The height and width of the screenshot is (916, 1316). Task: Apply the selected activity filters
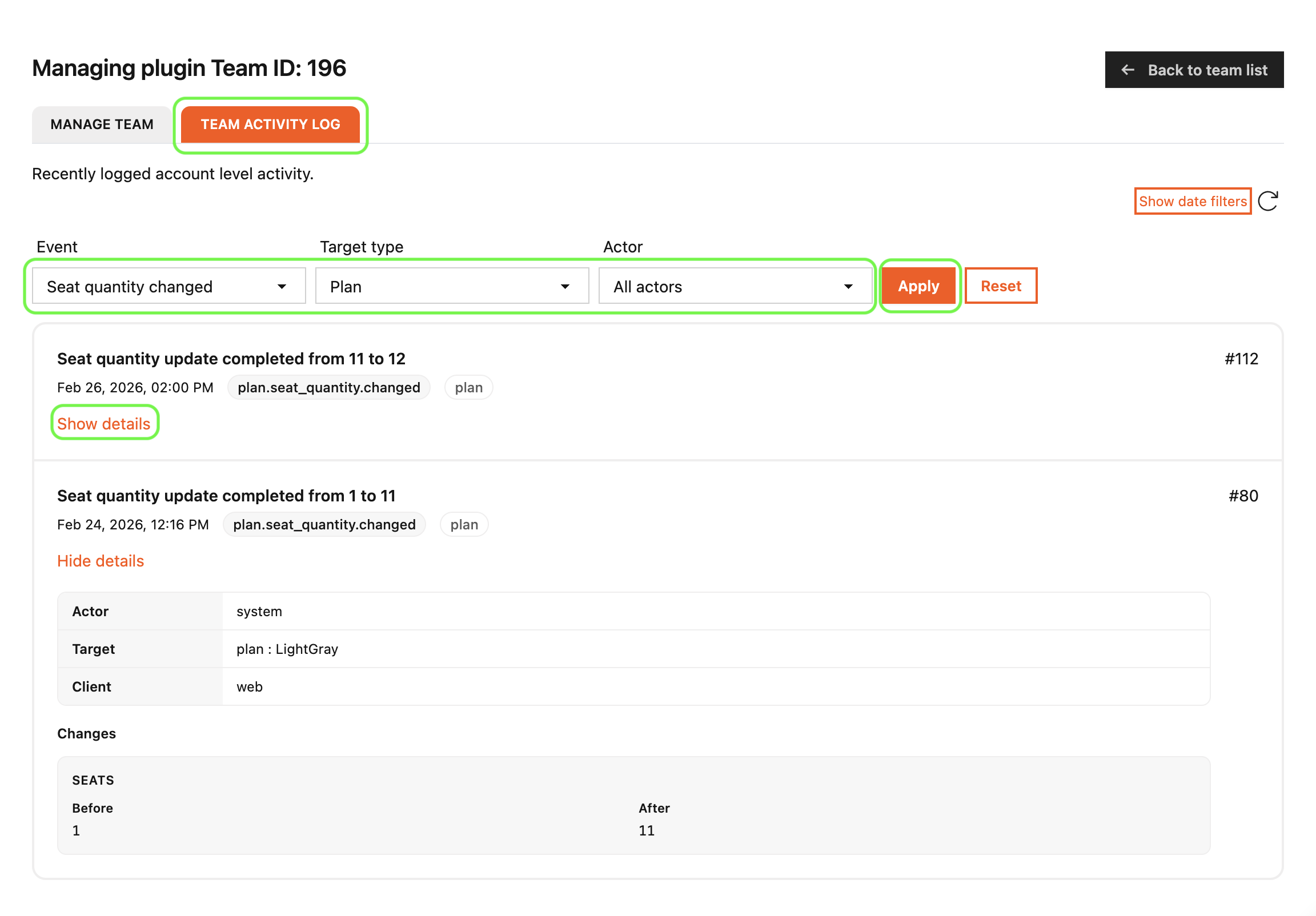(x=918, y=286)
